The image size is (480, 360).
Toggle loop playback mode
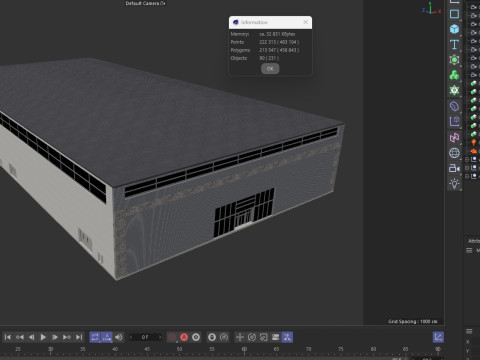click(x=95, y=337)
